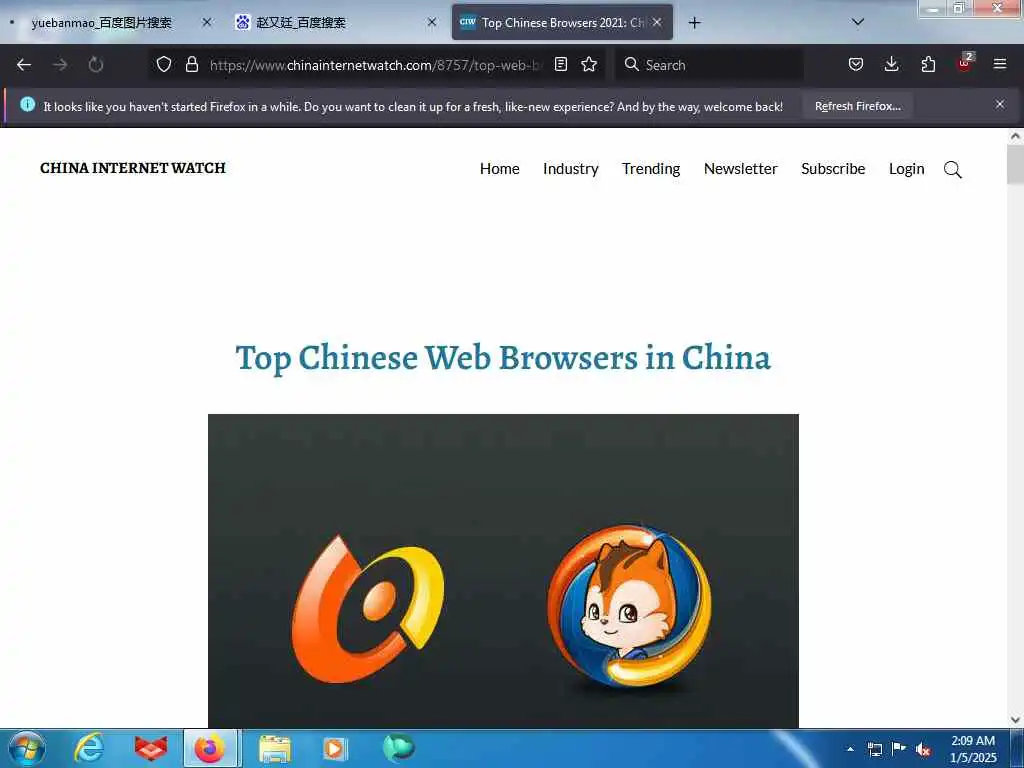Image resolution: width=1024 pixels, height=768 pixels.
Task: Open the Windows Start menu orb
Action: click(27, 748)
